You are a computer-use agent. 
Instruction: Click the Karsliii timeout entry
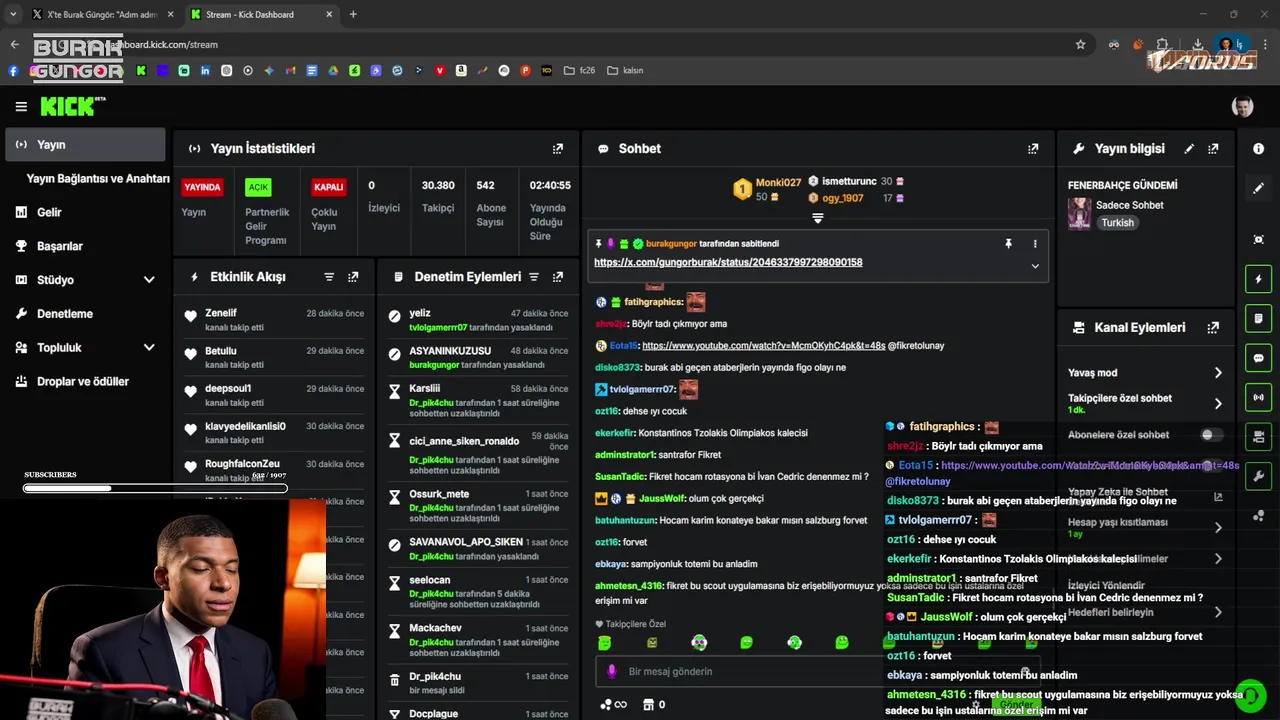pos(480,400)
